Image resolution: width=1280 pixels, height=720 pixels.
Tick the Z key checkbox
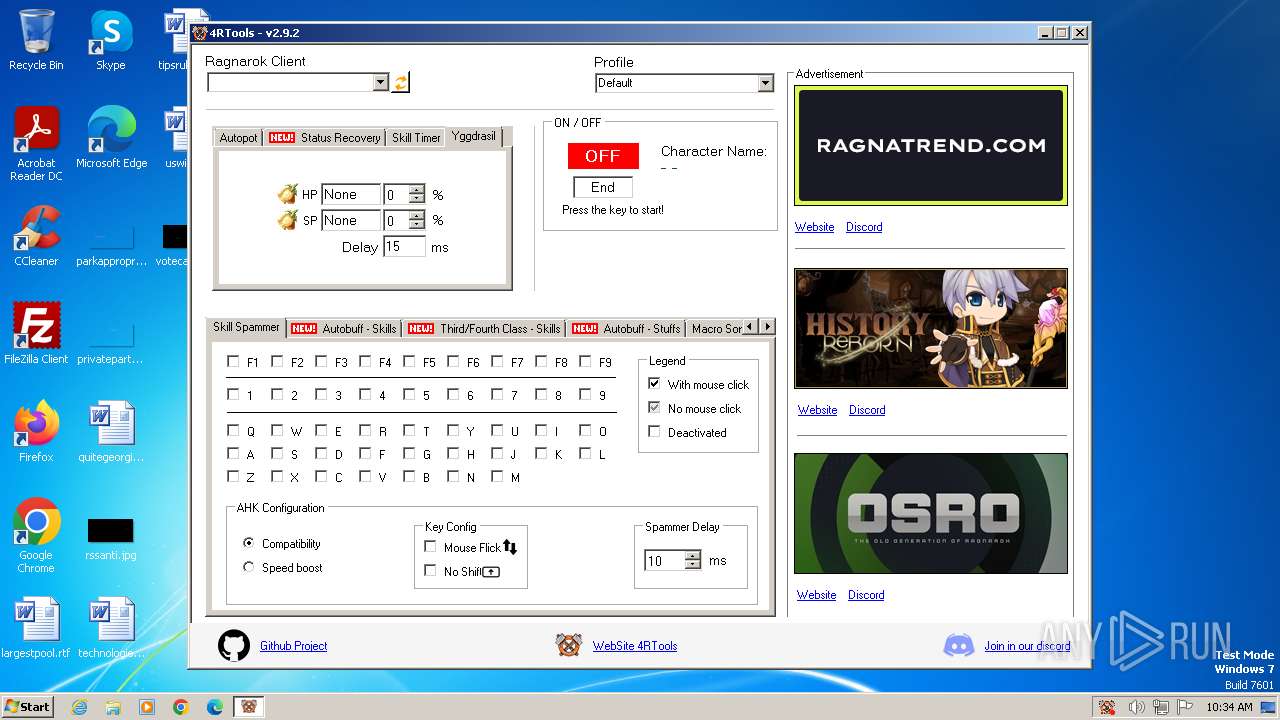click(233, 476)
